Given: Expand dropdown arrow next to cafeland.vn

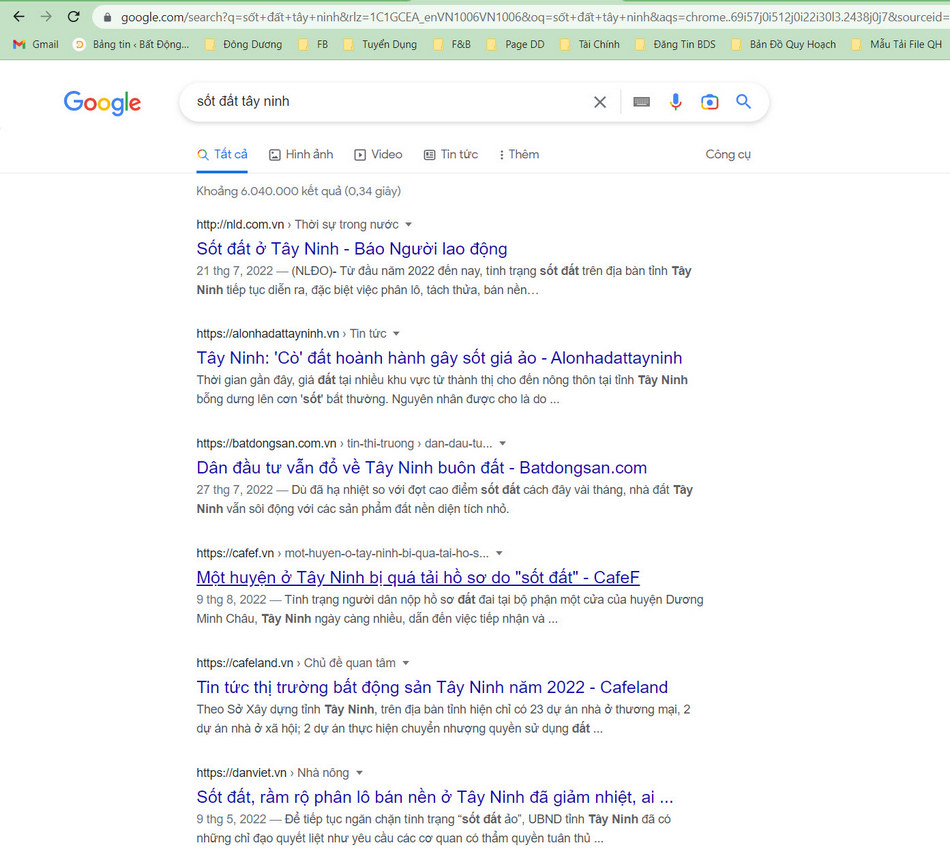Looking at the screenshot, I should pos(406,663).
